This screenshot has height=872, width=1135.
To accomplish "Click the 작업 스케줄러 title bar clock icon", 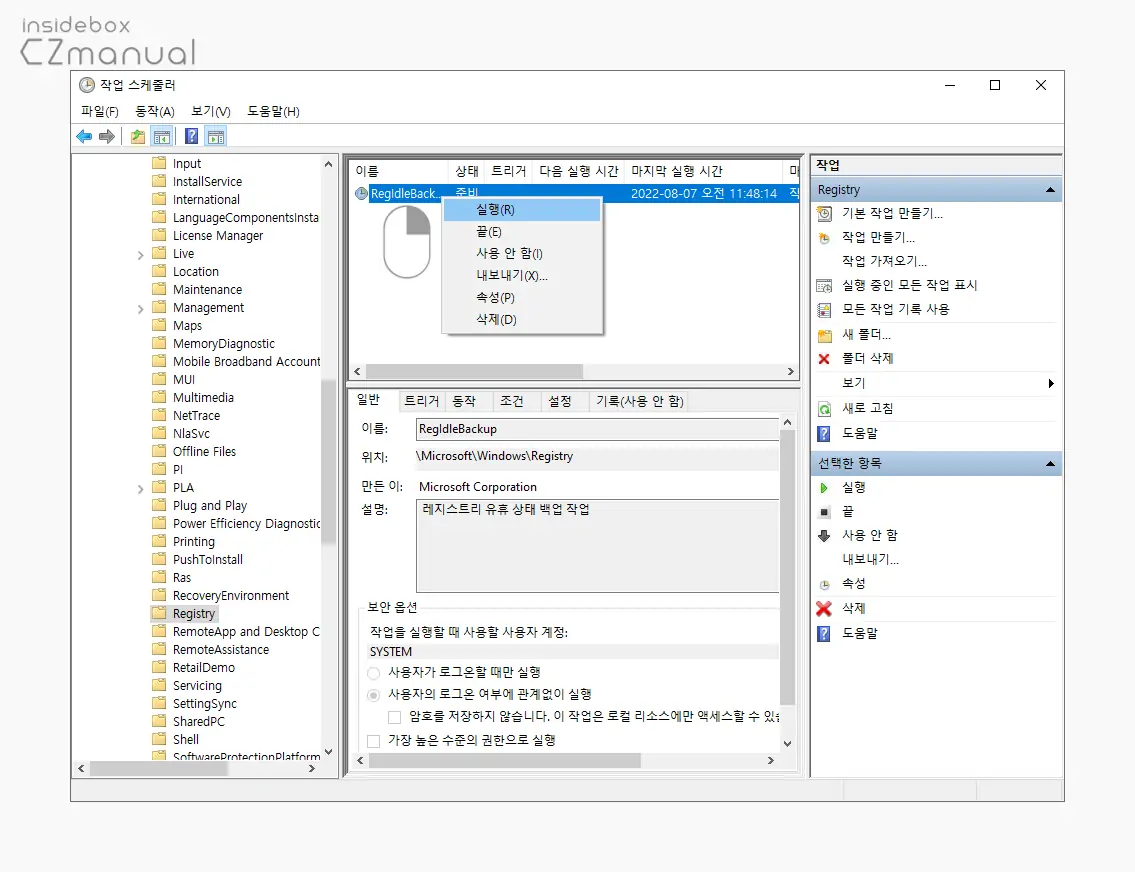I will (x=87, y=85).
